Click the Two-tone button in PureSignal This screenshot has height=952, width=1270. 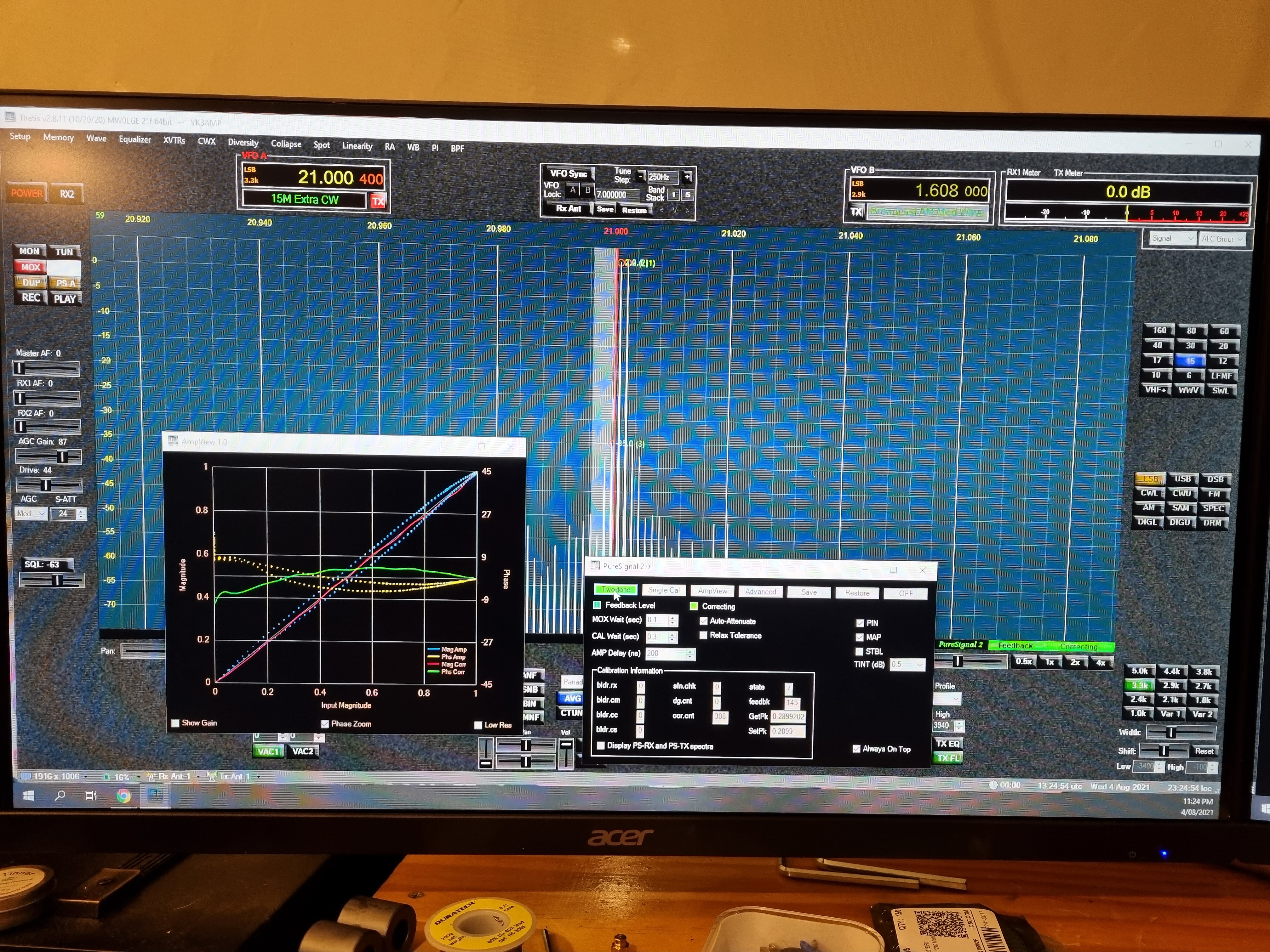click(615, 590)
